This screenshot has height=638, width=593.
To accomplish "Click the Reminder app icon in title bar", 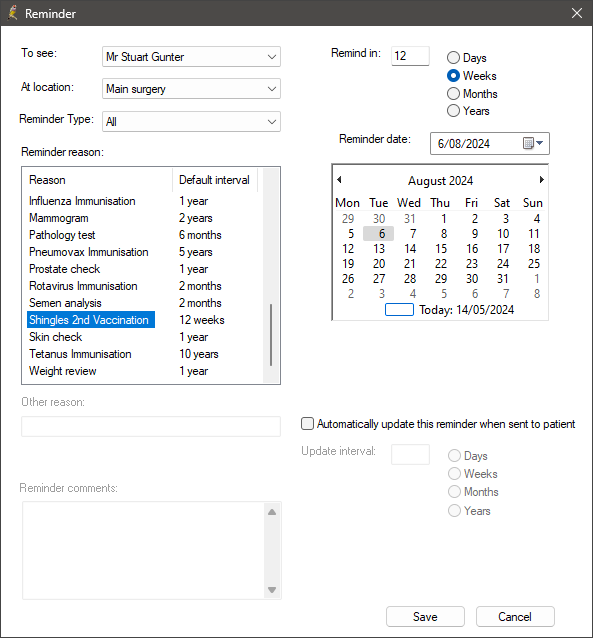I will (13, 13).
